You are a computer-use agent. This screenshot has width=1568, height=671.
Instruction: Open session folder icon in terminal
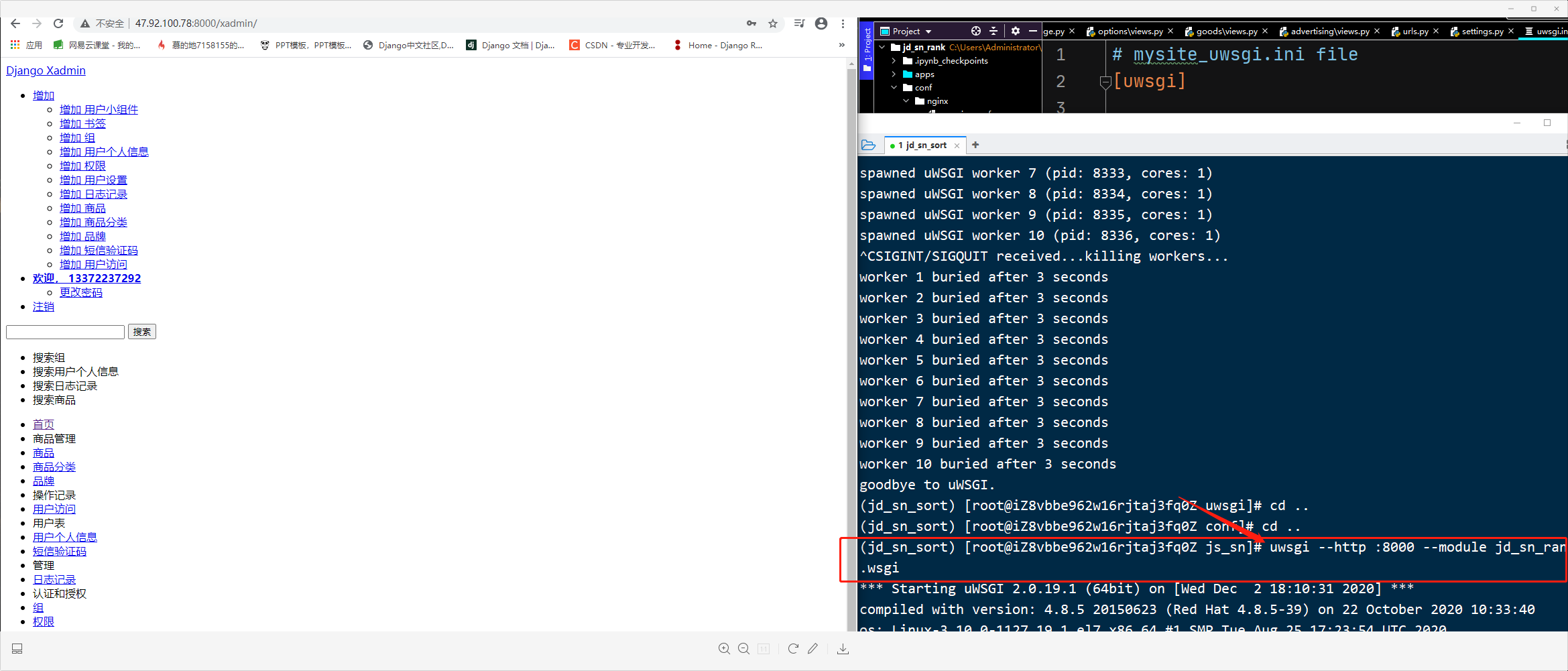[x=868, y=145]
